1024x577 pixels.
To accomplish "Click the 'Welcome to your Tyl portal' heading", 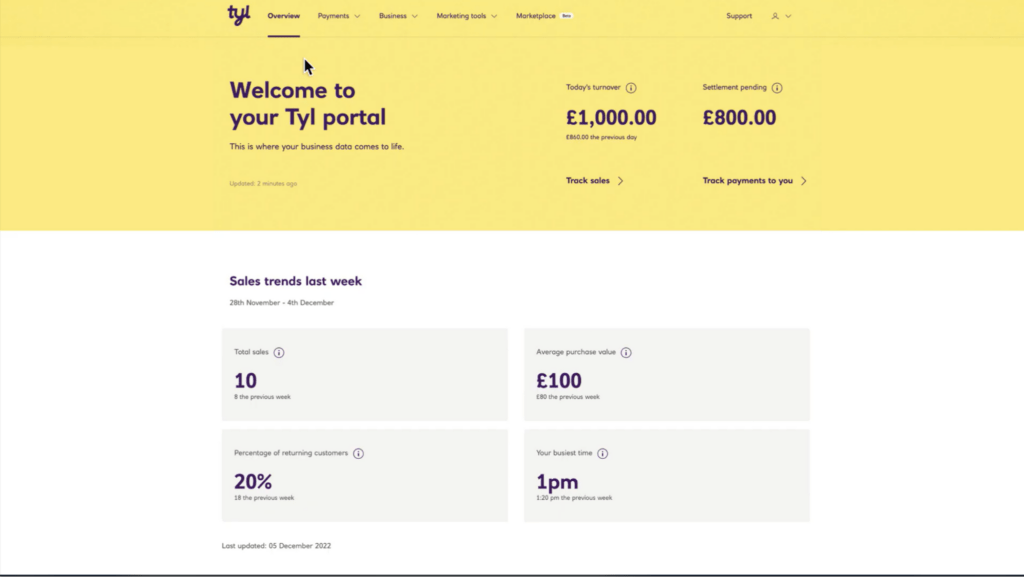I will [x=308, y=104].
